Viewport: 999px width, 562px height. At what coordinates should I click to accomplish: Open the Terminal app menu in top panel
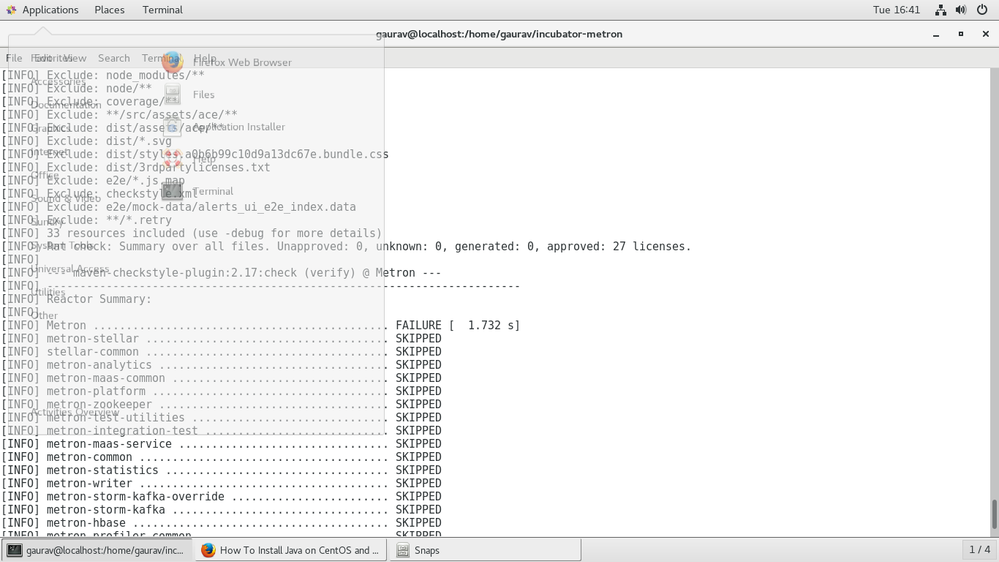point(162,10)
